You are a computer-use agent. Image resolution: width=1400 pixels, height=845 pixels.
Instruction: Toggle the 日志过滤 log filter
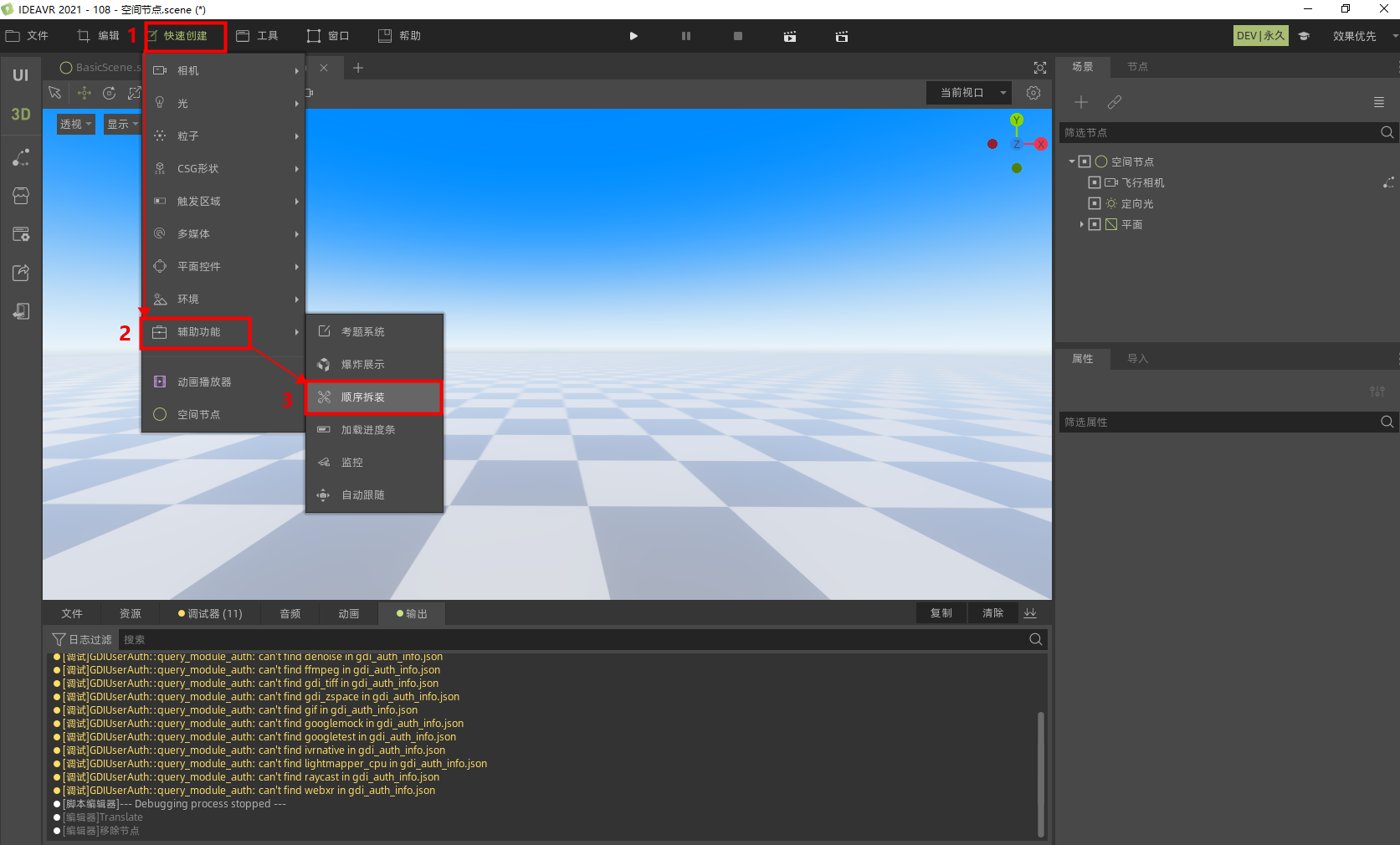click(82, 639)
